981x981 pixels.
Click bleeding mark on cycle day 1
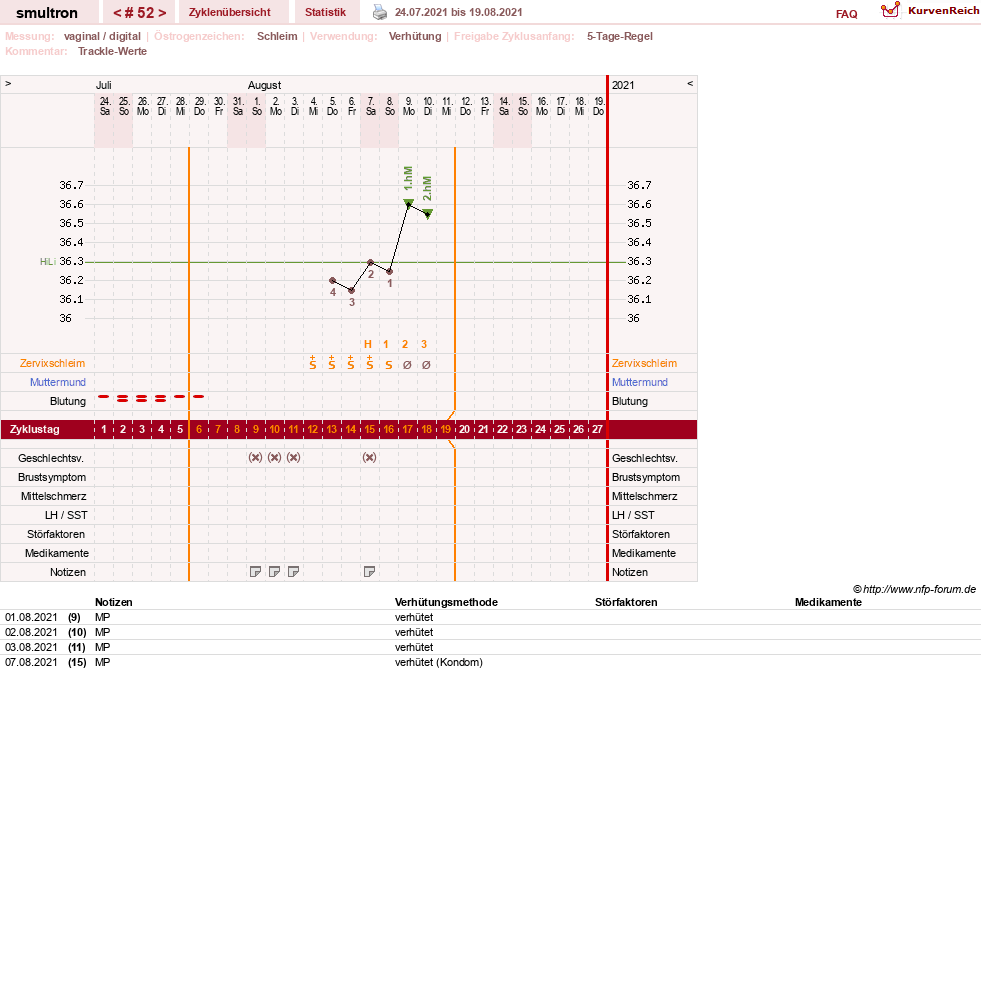(x=104, y=397)
